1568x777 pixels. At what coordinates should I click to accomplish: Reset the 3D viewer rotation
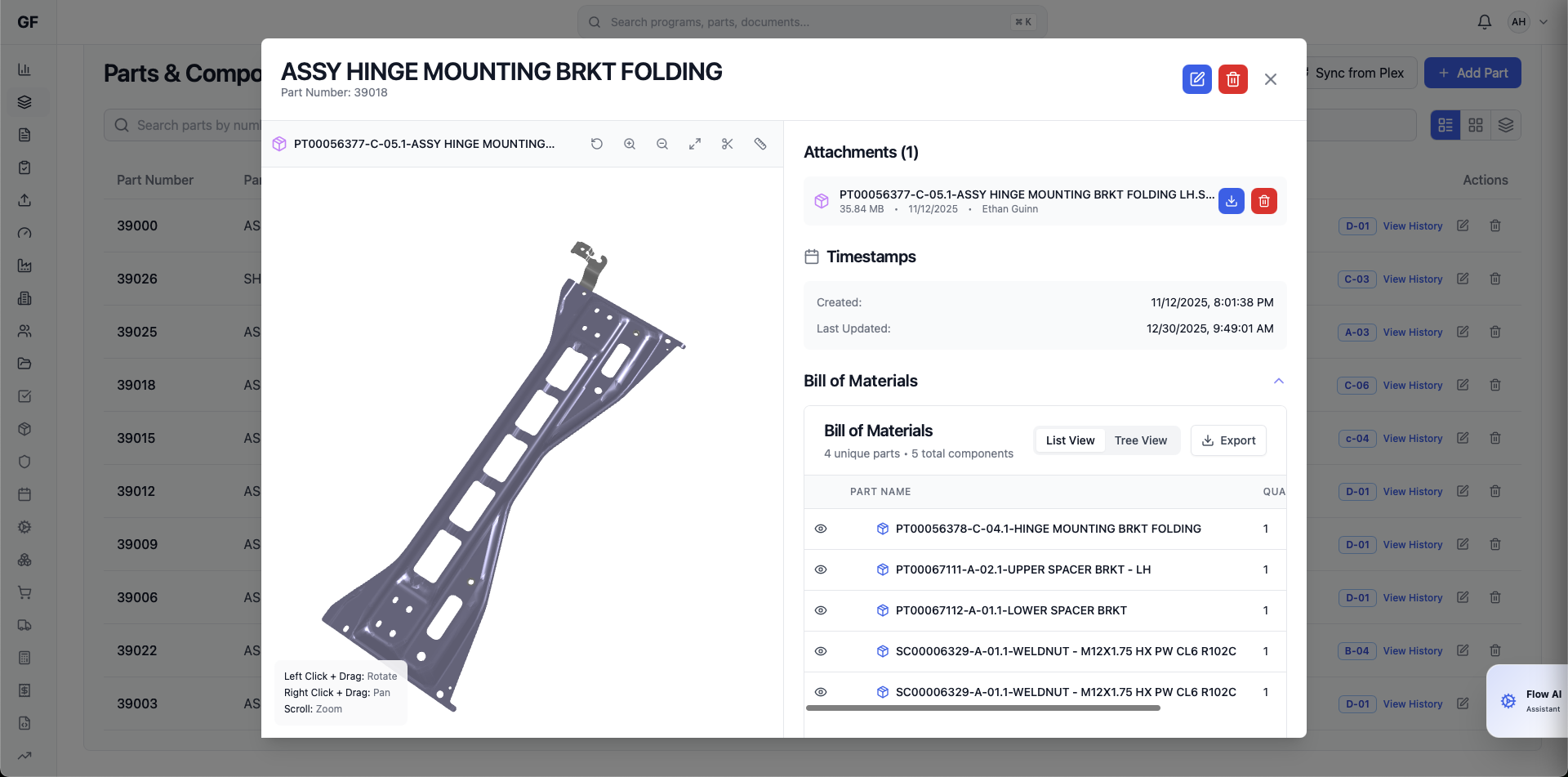pos(597,144)
